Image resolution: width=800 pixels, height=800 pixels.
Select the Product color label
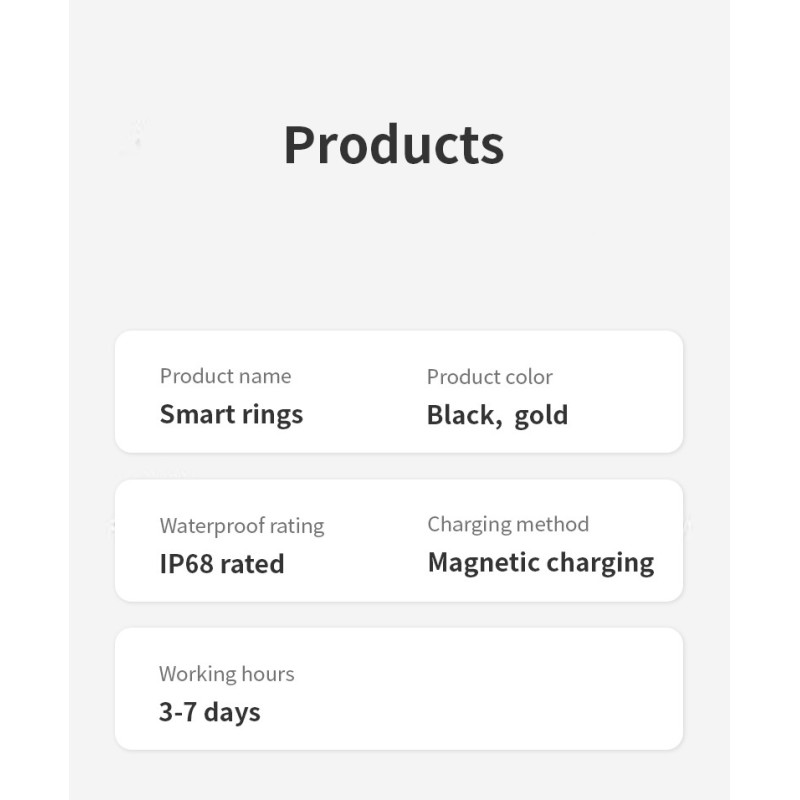tap(489, 377)
